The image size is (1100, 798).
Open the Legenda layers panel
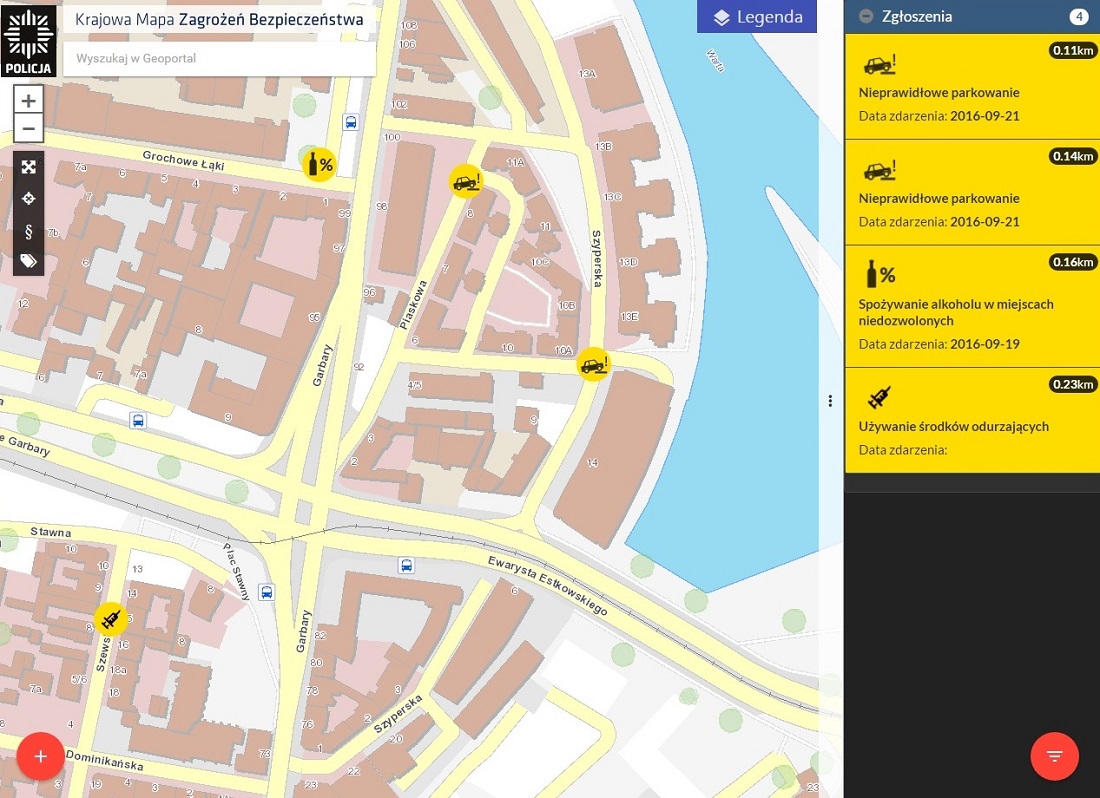[x=757, y=17]
